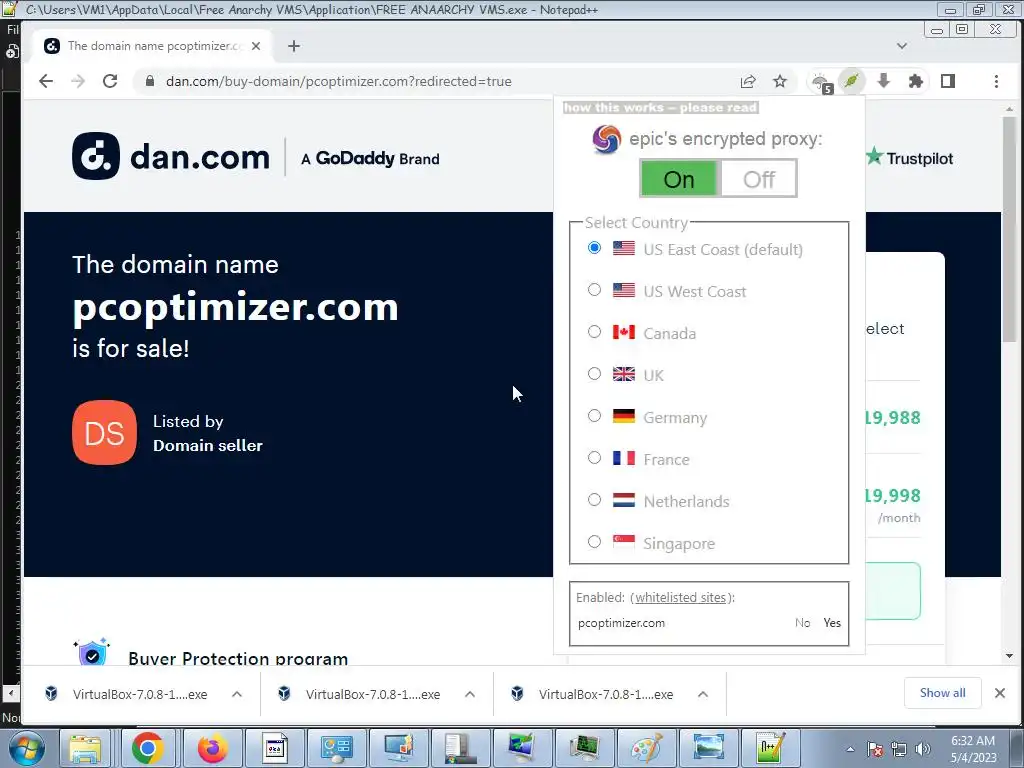Click the pcoptimizer.com whitelist entry text

(621, 623)
